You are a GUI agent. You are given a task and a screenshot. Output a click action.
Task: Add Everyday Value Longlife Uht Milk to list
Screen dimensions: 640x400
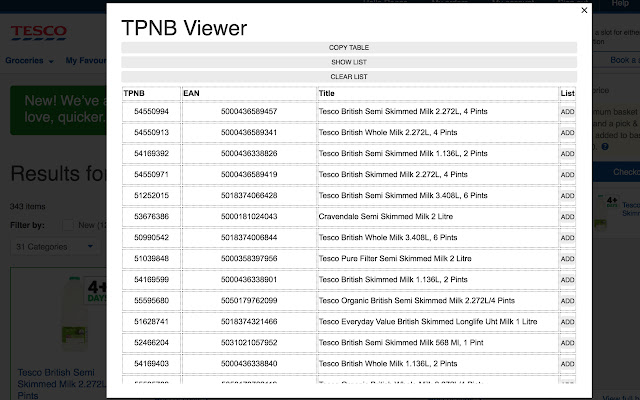tap(567, 322)
